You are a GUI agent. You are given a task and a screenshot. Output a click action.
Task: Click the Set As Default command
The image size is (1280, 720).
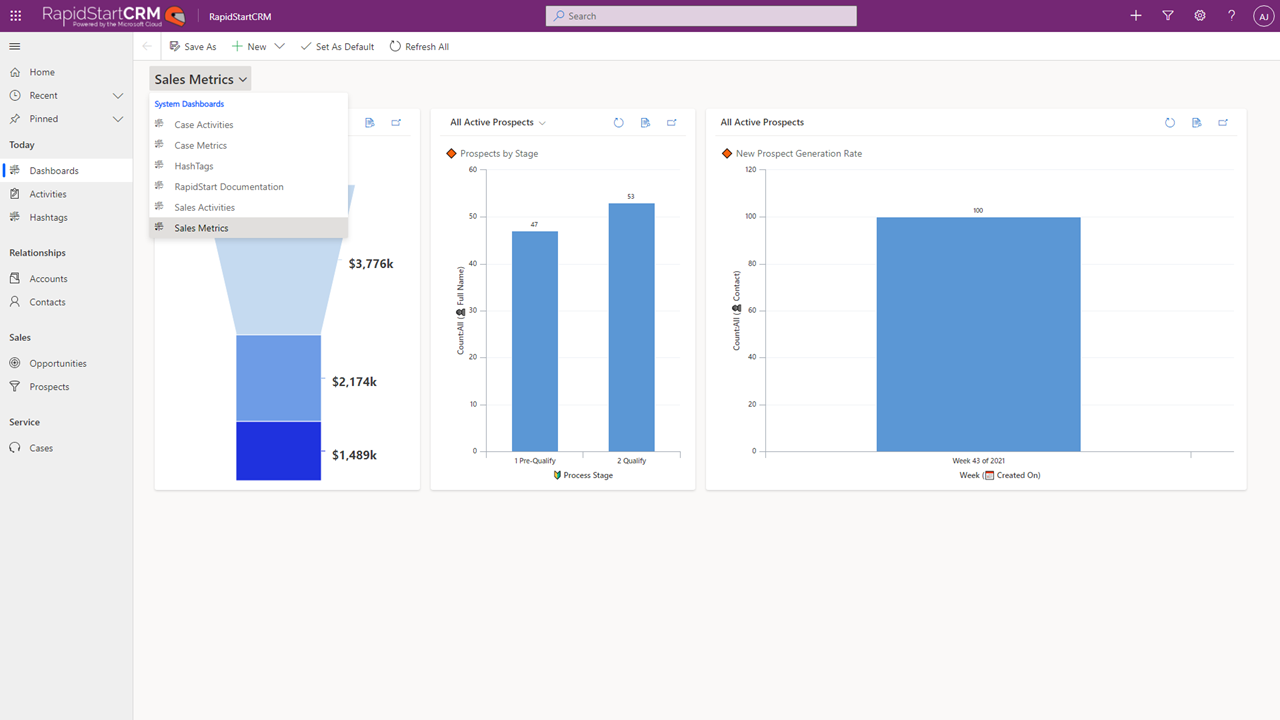click(x=337, y=46)
